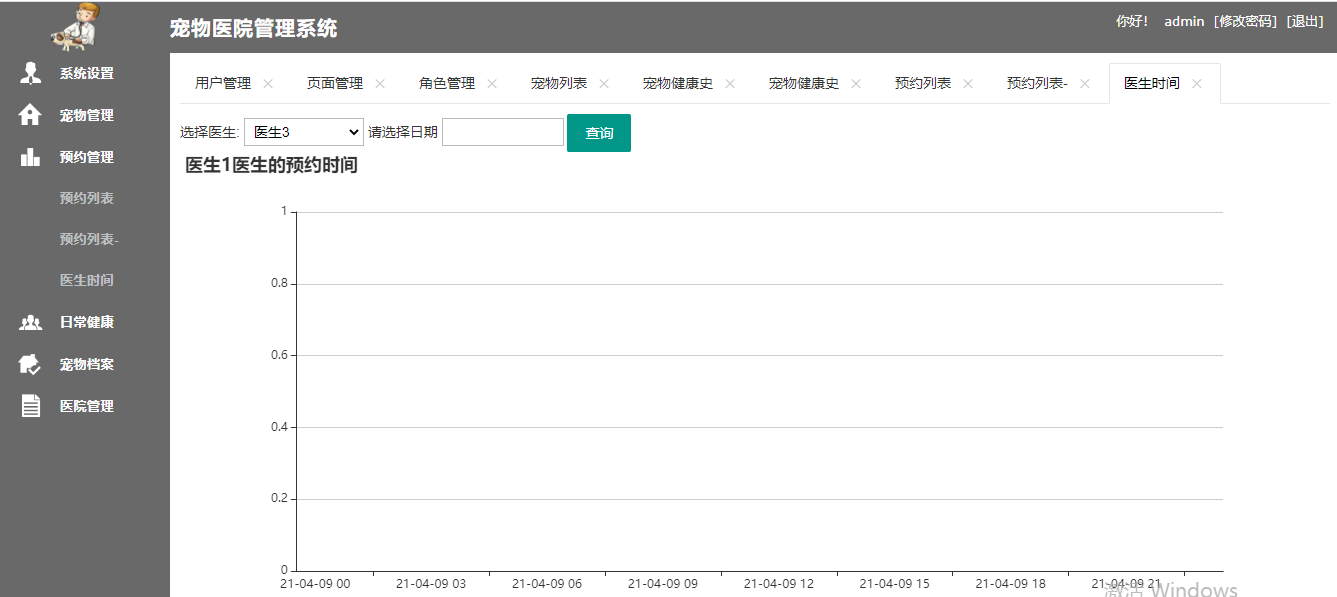Viewport: 1337px width, 597px height.
Task: Open the 系统设置 menu
Action: 85,73
